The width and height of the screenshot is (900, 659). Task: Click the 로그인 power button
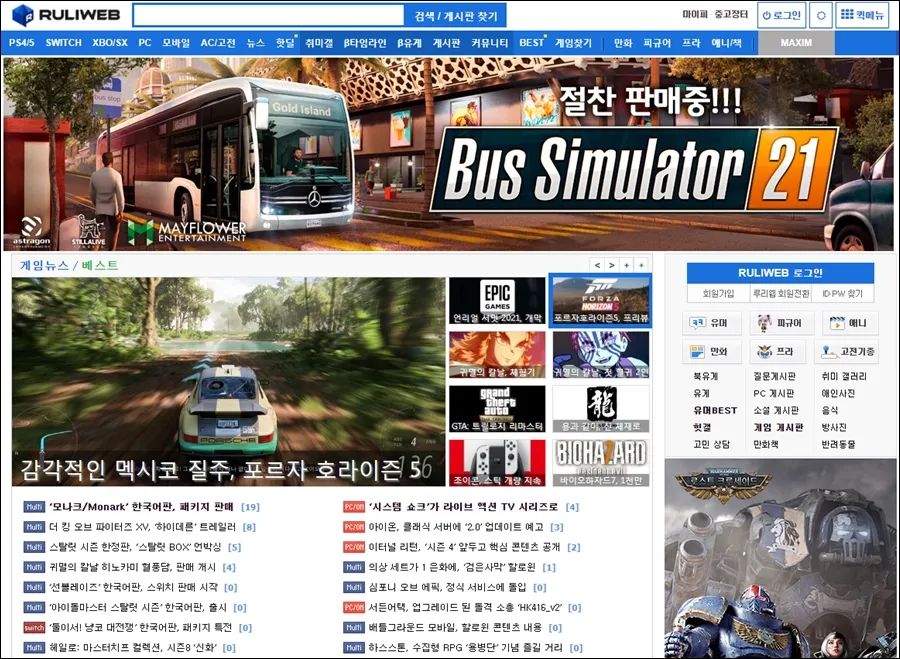click(781, 15)
